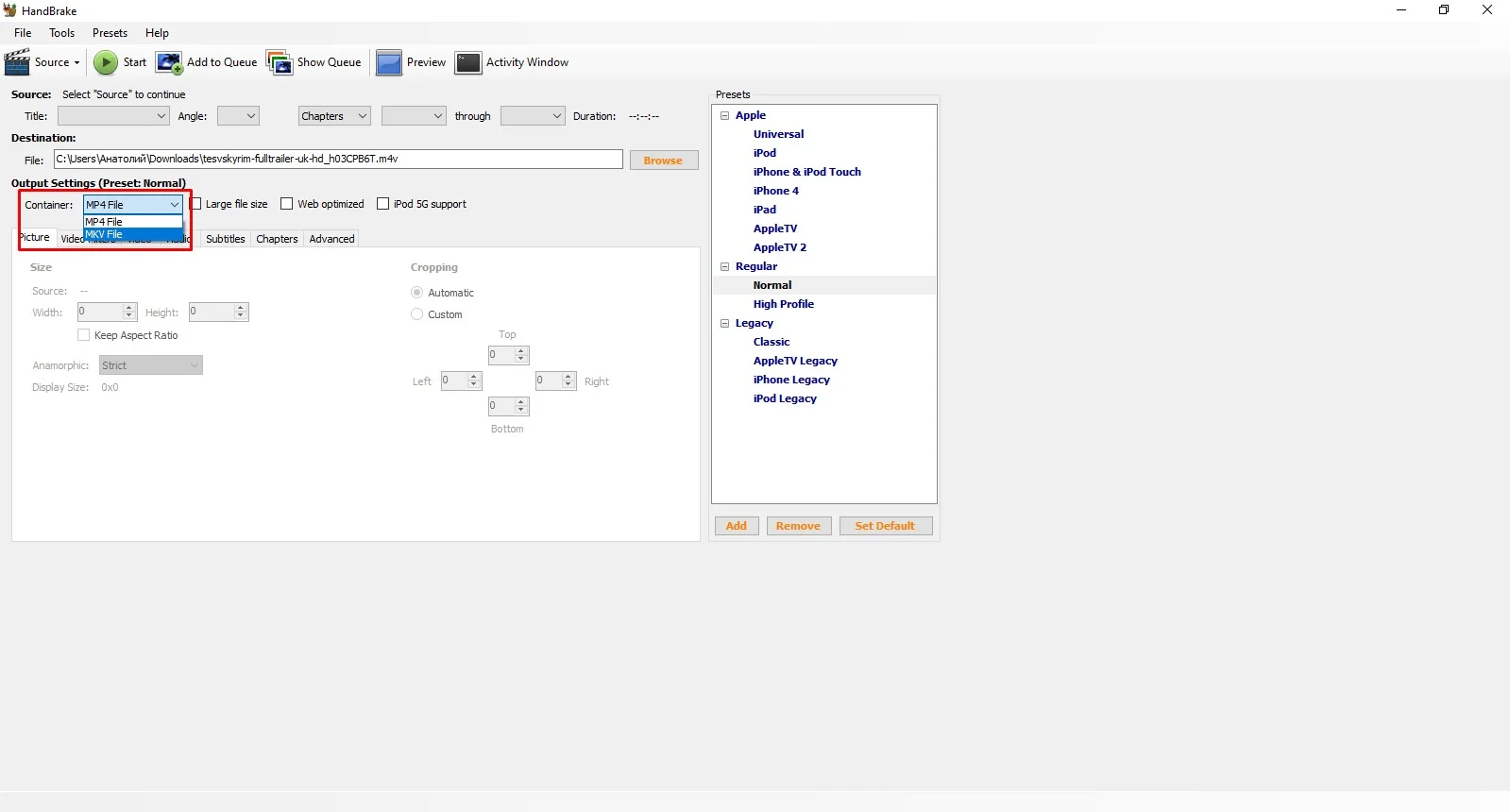Enable the Large file size checkbox
The height and width of the screenshot is (812, 1510).
(x=195, y=204)
